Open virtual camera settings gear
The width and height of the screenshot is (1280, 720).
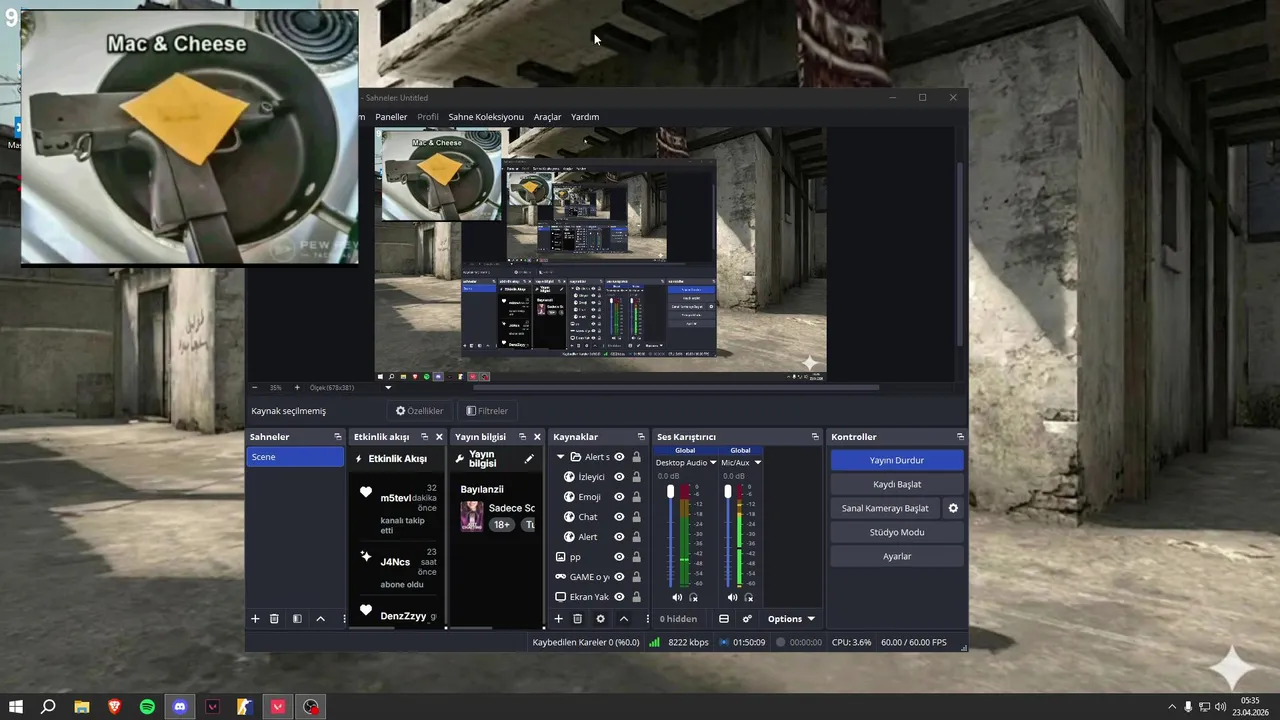953,508
